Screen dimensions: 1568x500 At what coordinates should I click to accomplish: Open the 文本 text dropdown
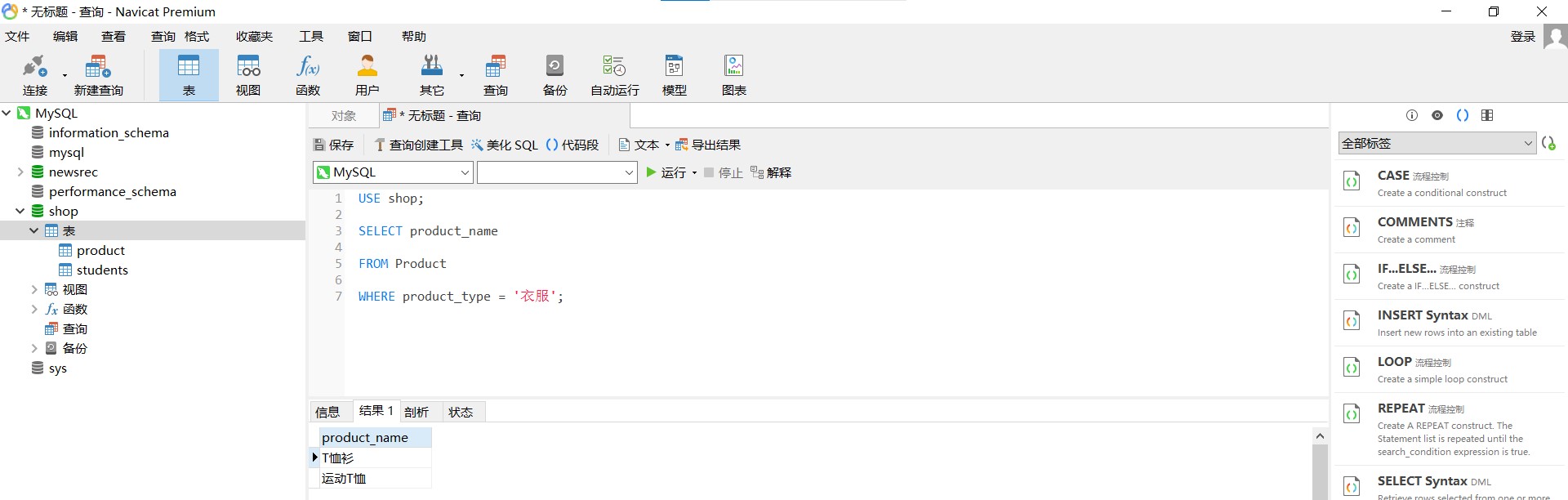coord(644,145)
